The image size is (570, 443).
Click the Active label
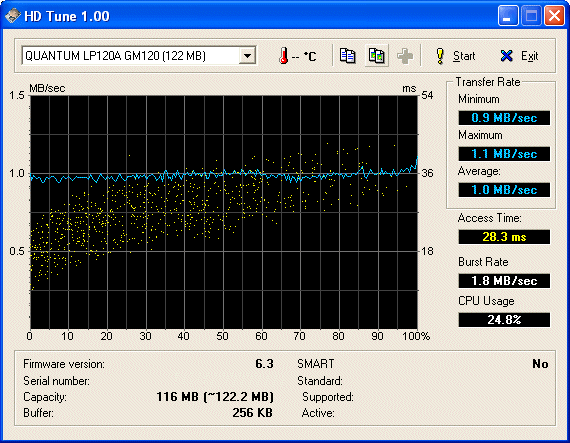[x=318, y=413]
